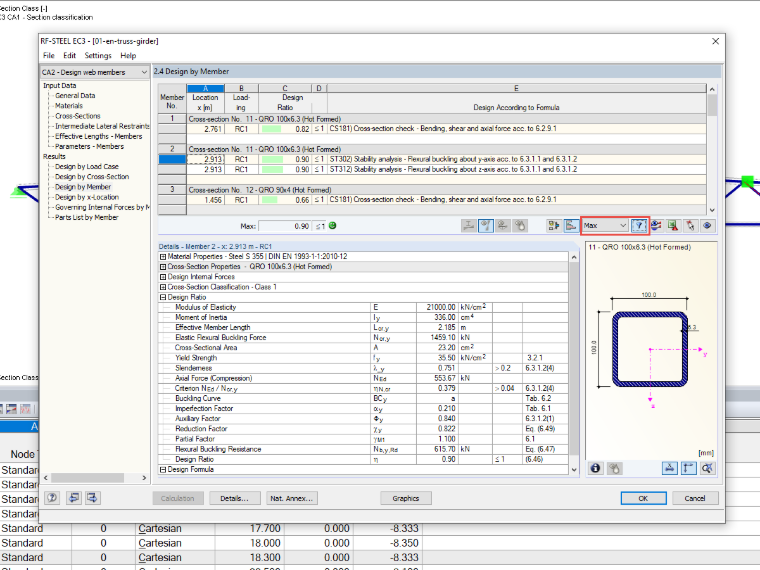Toggle the highlighted member results icon
Screen dimensions: 760x570
click(x=485, y=225)
